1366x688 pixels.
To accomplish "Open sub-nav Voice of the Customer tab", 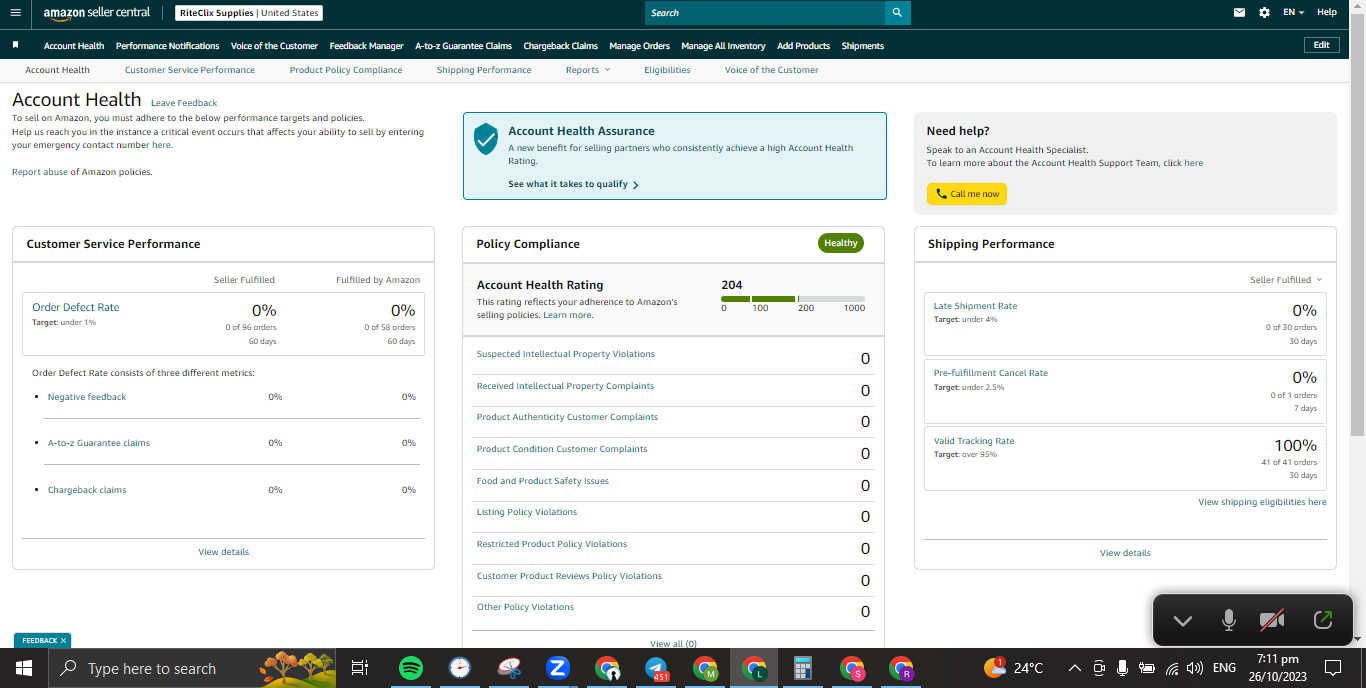I will 771,70.
